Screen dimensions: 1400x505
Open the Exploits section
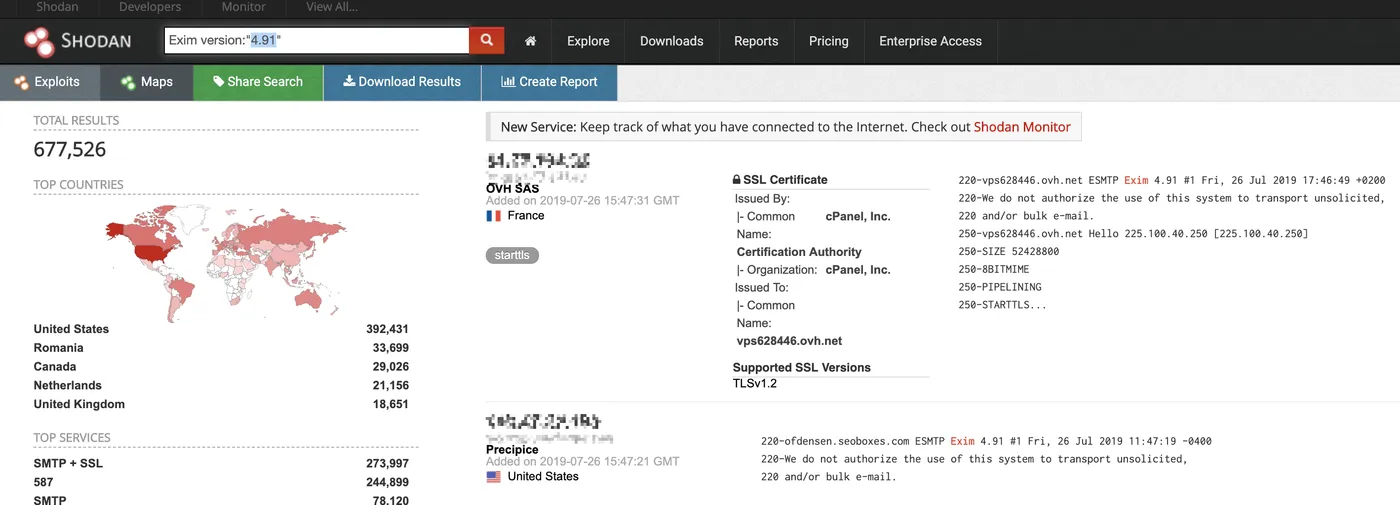(49, 82)
